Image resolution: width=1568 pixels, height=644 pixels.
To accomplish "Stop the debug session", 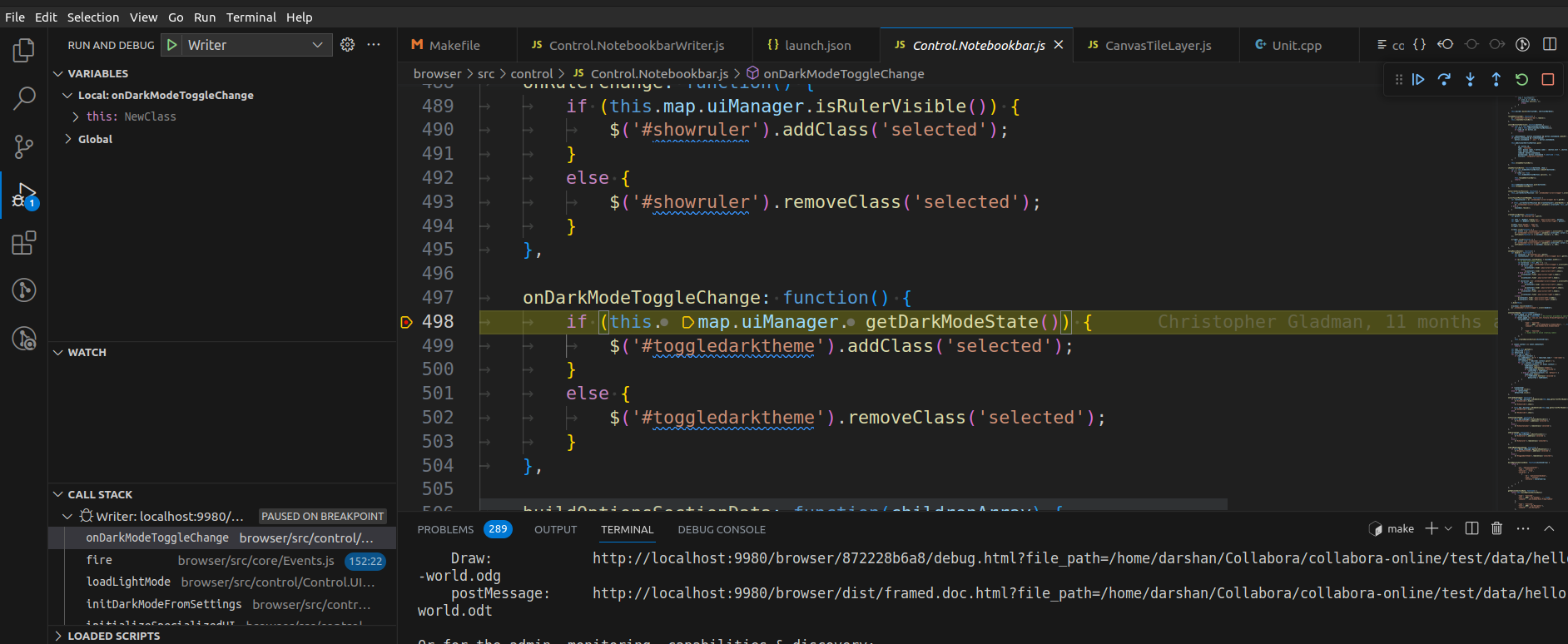I will click(1548, 80).
